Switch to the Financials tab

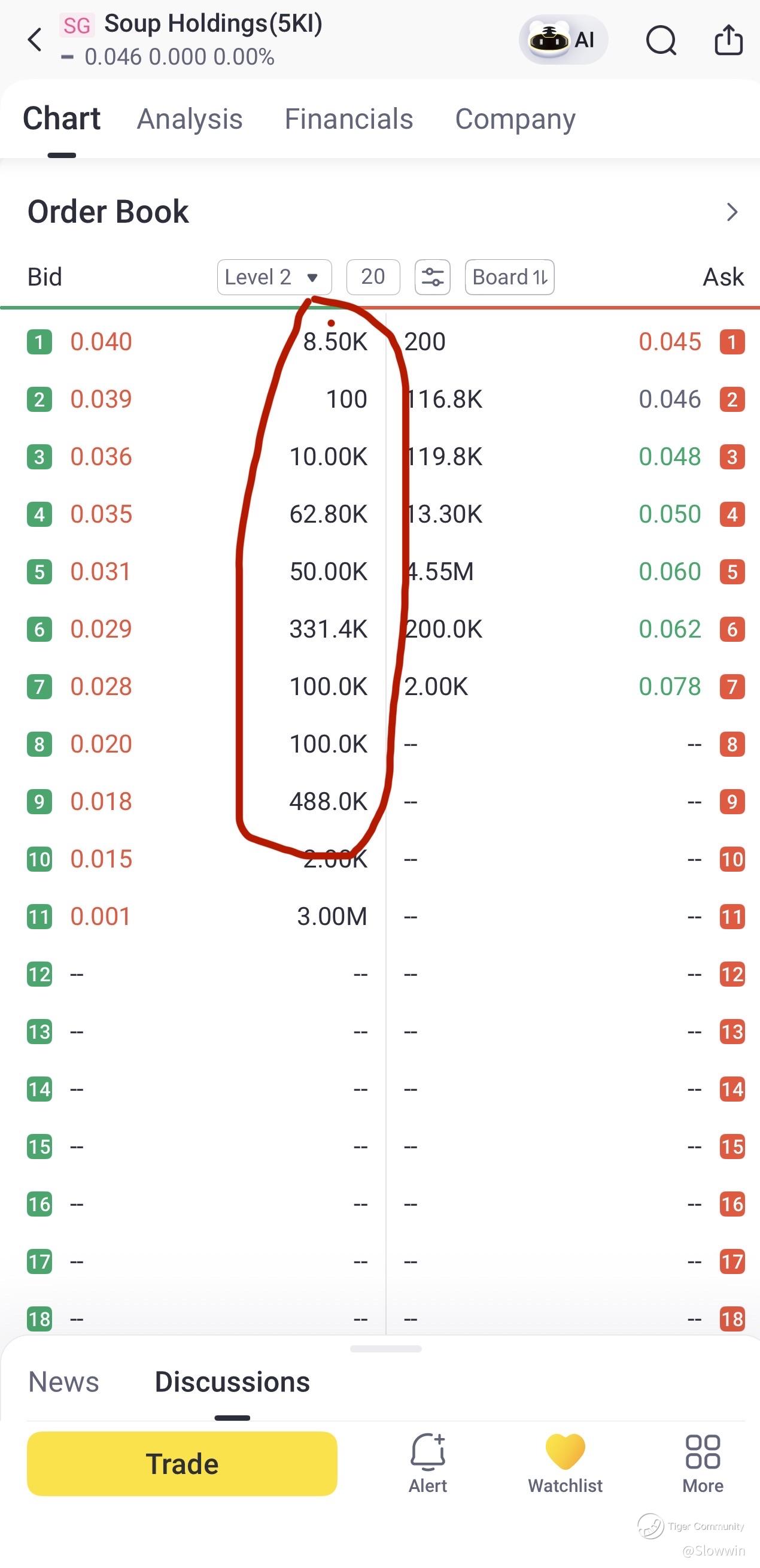[349, 119]
